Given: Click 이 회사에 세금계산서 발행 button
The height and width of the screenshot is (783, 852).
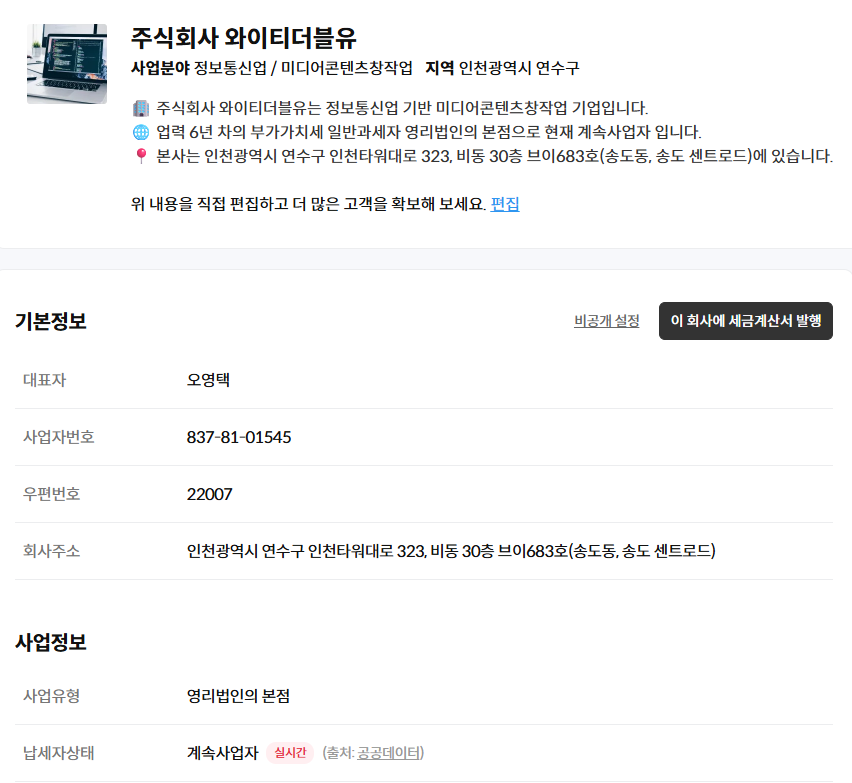Looking at the screenshot, I should 746,321.
